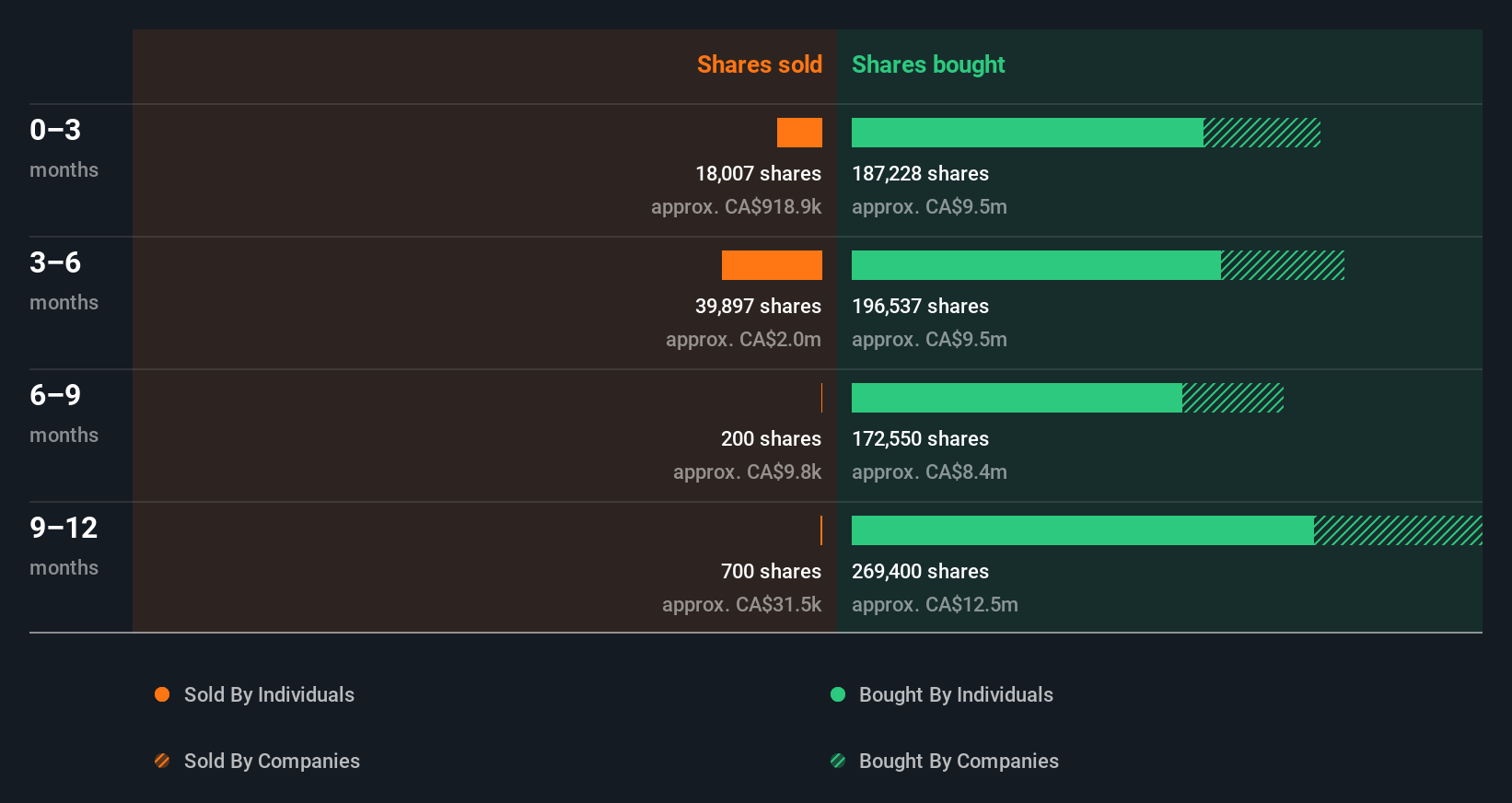
Task: Click the 200 shares value
Action: (771, 438)
